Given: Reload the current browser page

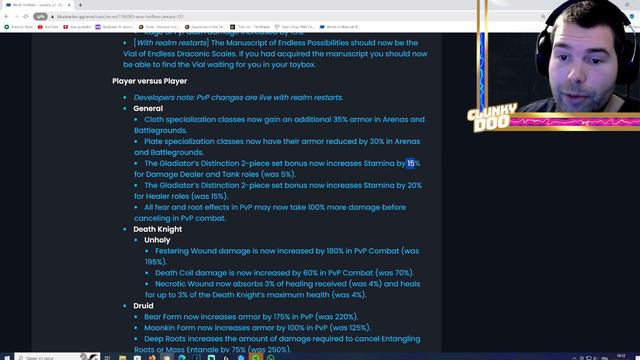Looking at the screenshot, I should tap(26, 17).
